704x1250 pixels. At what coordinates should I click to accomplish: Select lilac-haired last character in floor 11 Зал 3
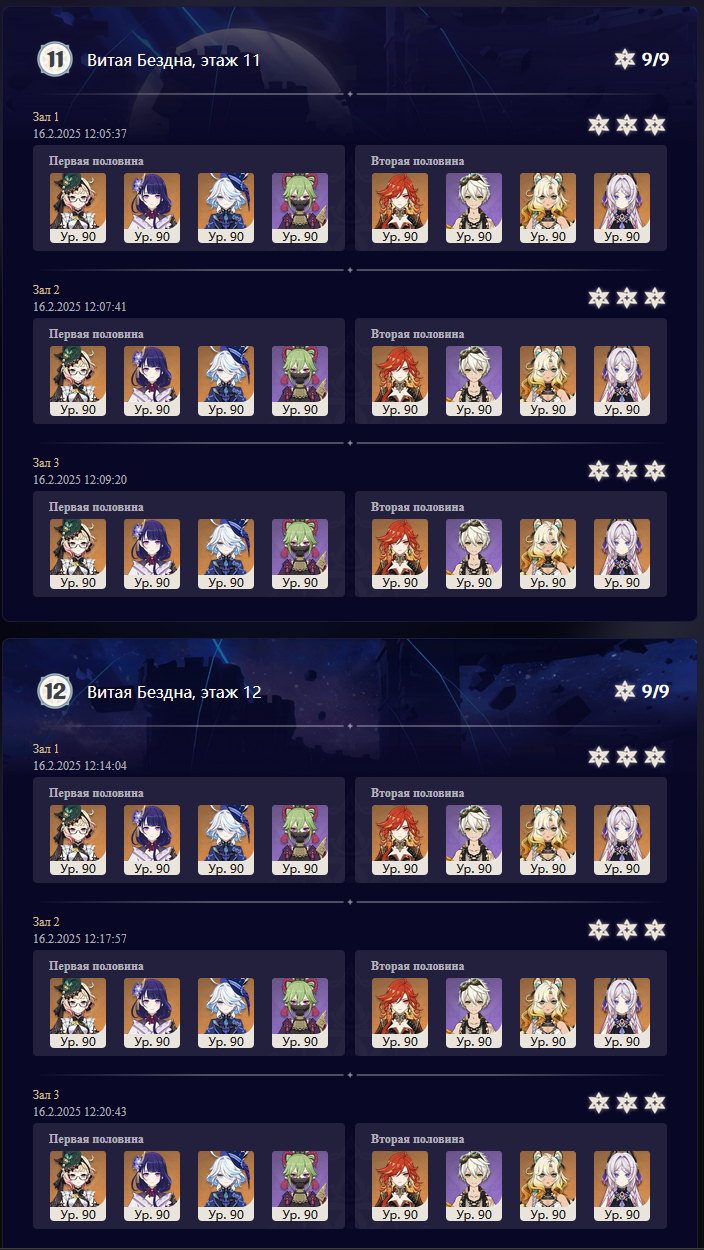[622, 554]
